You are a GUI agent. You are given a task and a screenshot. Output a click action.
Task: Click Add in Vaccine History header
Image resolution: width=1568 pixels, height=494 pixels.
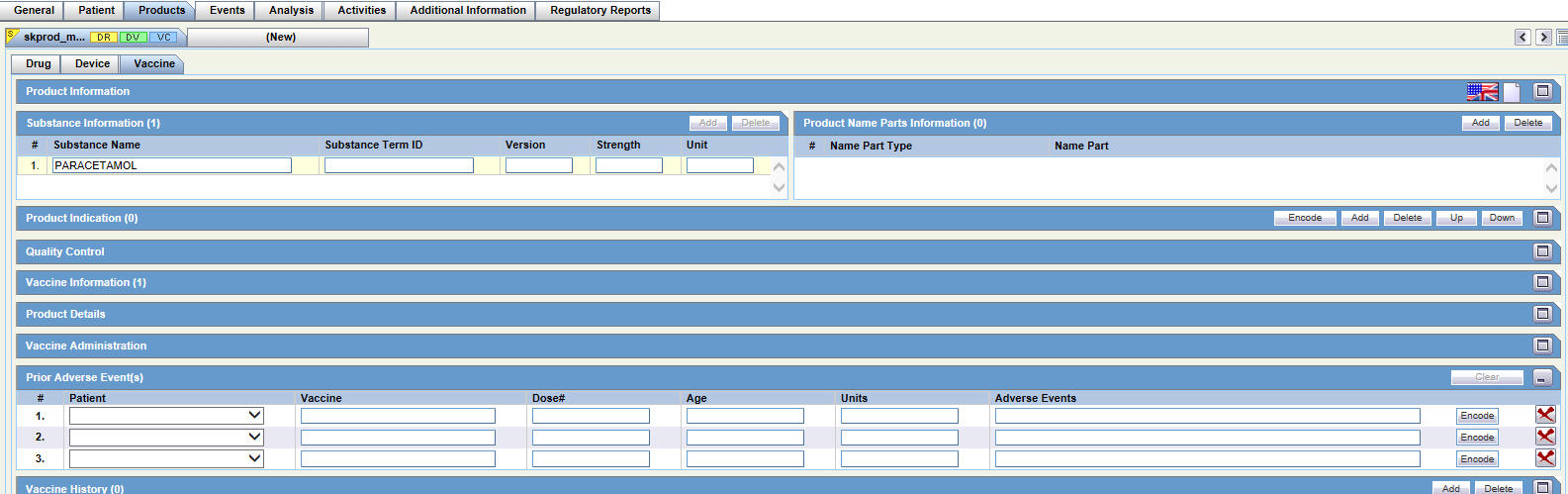click(x=1450, y=488)
